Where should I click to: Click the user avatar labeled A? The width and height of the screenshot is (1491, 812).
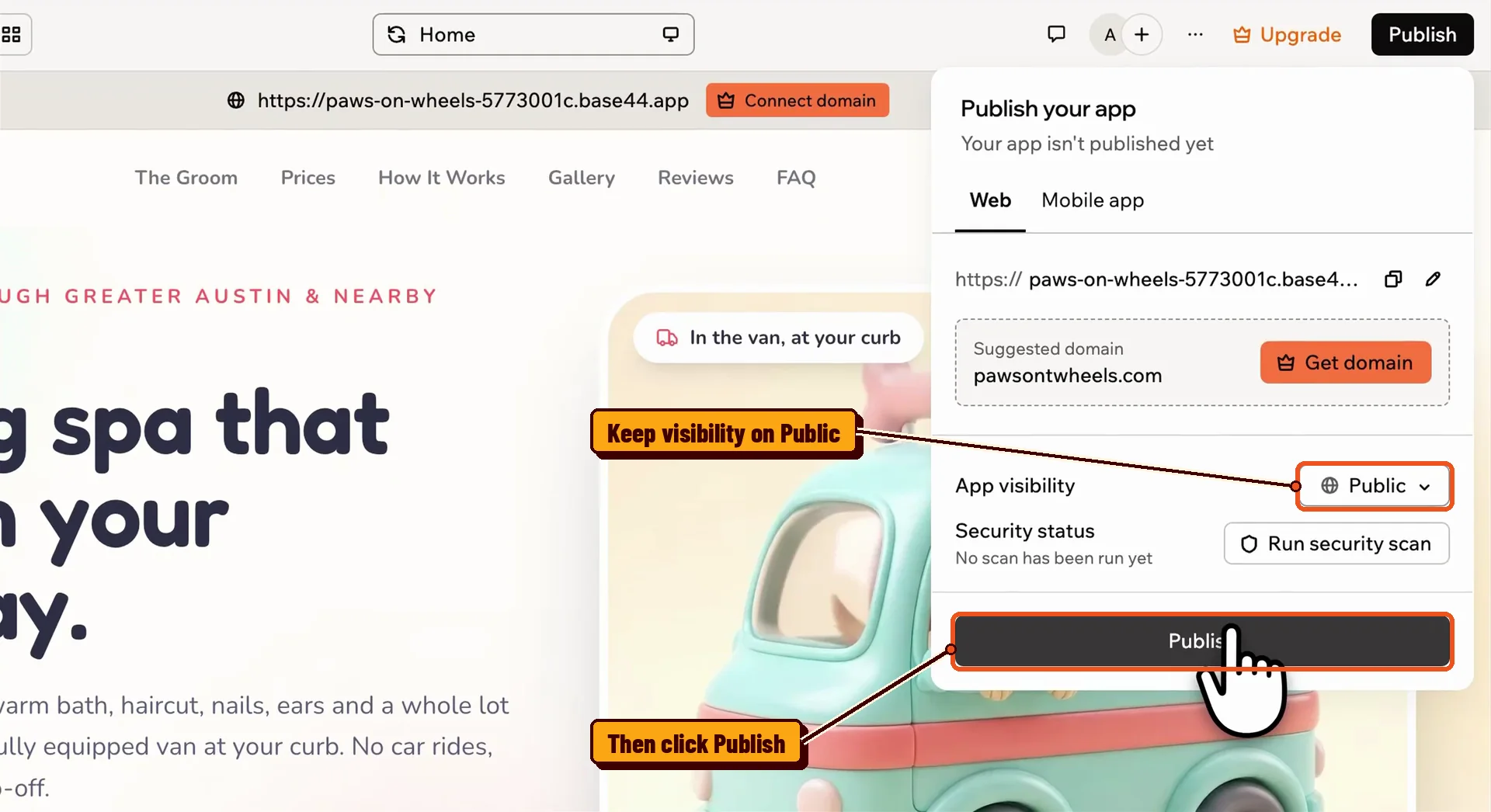click(x=1110, y=34)
